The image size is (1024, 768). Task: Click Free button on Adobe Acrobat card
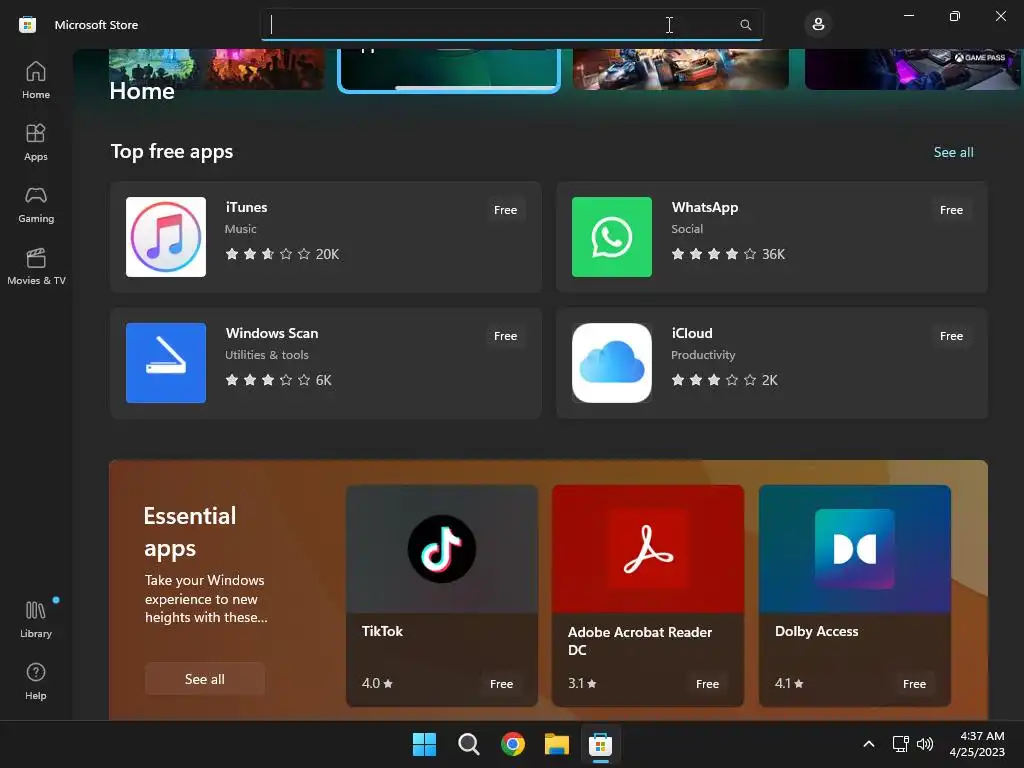[707, 684]
